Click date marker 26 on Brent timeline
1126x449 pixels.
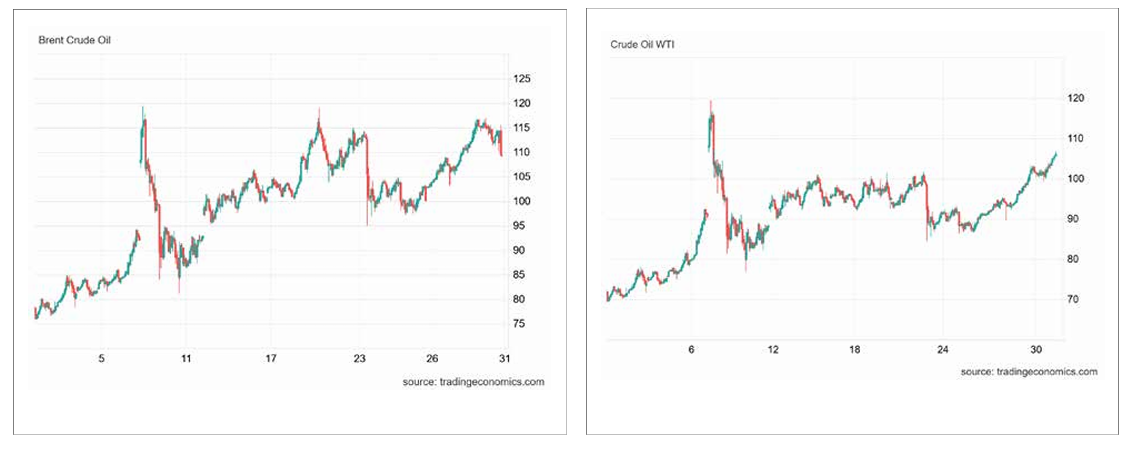(x=432, y=357)
